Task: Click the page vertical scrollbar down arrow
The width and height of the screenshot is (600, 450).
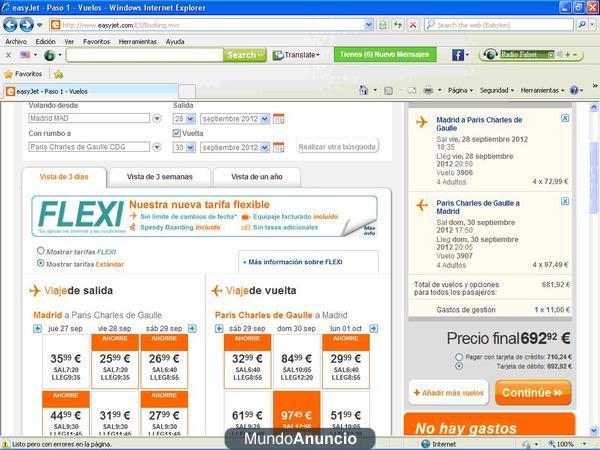Action: (594, 430)
